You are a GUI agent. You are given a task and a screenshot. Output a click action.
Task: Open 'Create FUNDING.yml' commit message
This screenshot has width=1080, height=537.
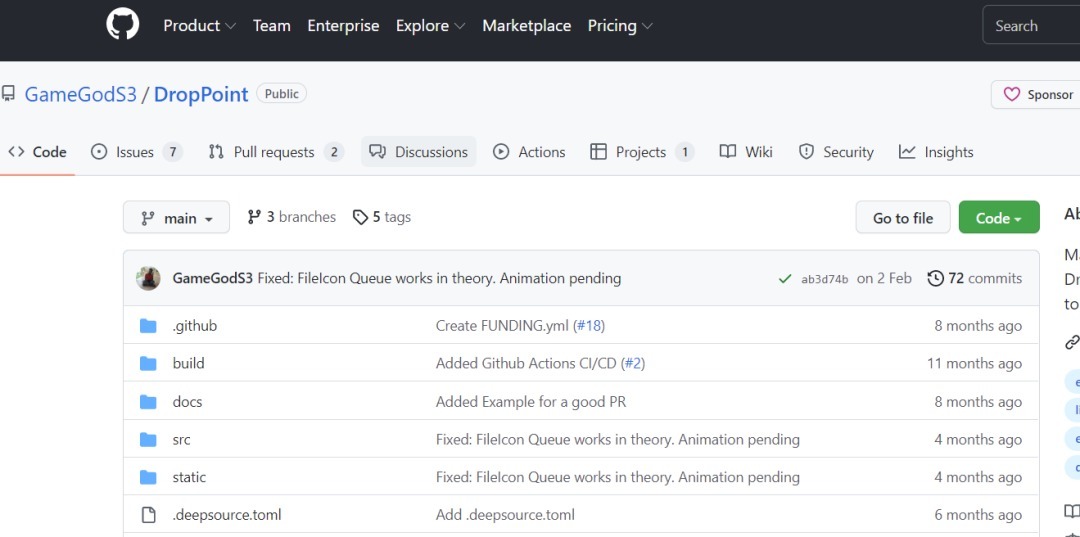[x=503, y=326]
